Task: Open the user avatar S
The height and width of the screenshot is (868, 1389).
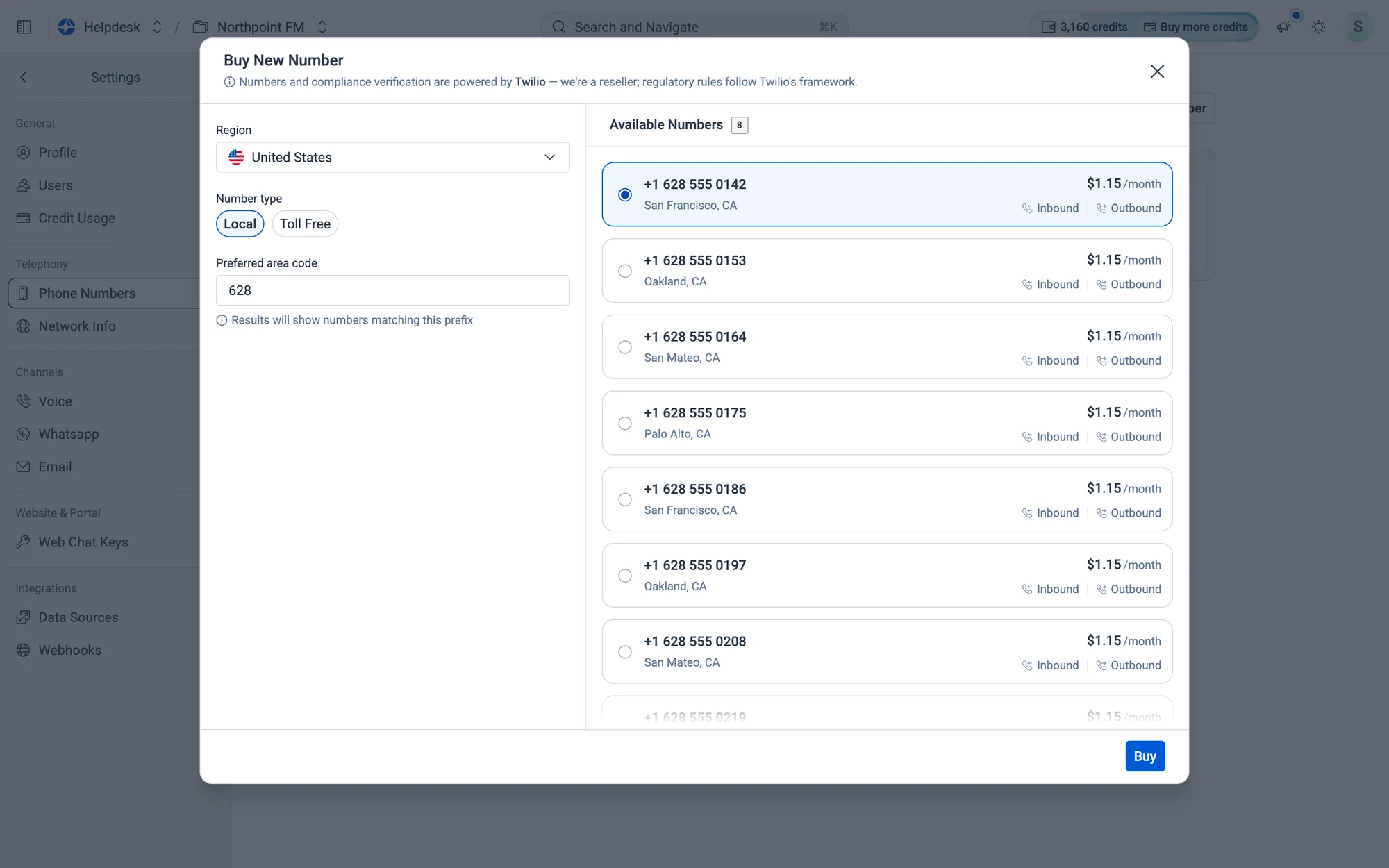Action: (x=1358, y=27)
